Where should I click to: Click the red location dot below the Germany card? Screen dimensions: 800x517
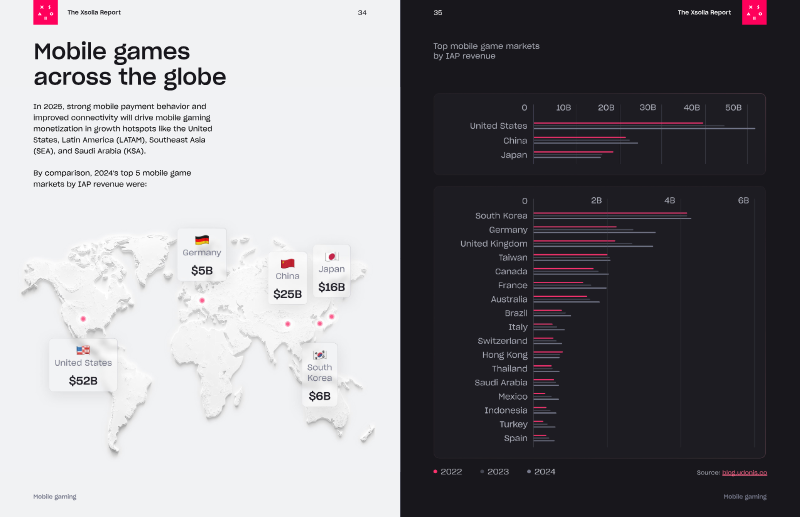click(x=202, y=300)
